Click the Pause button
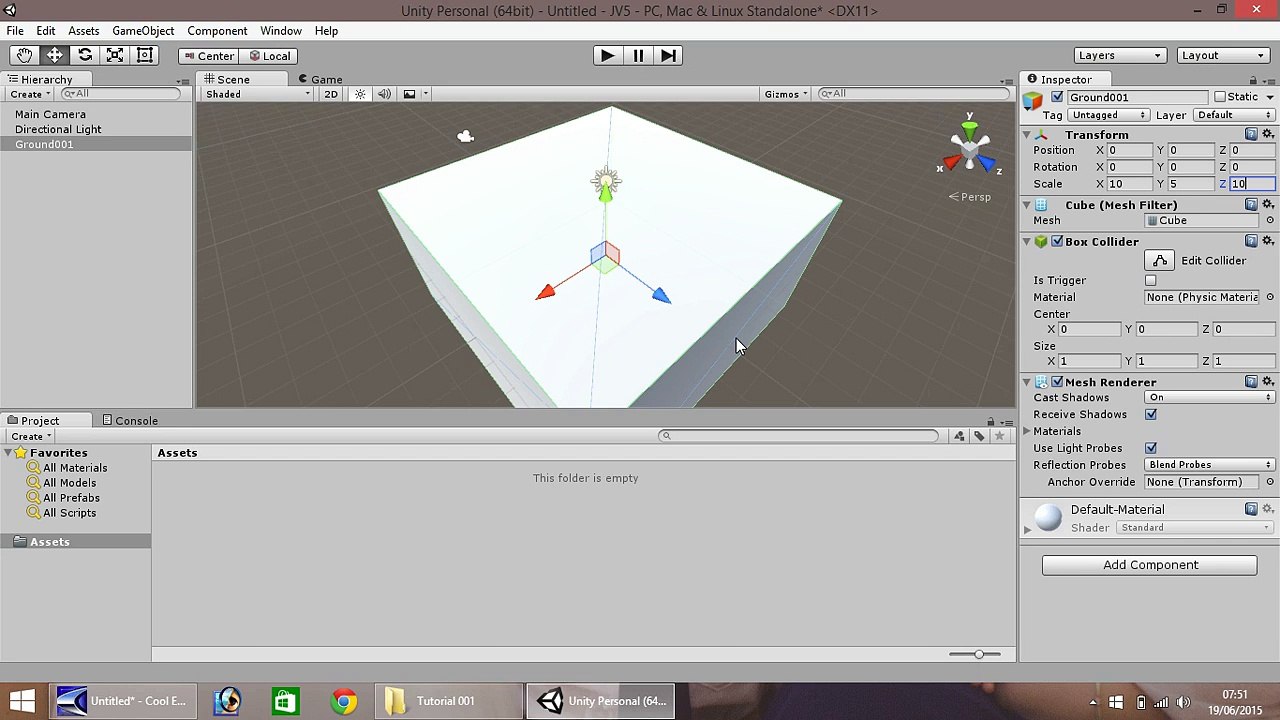 point(638,56)
